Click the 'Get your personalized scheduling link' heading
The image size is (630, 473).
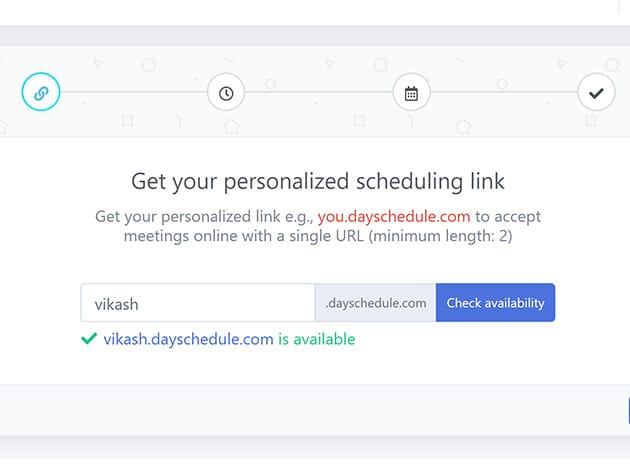(318, 181)
